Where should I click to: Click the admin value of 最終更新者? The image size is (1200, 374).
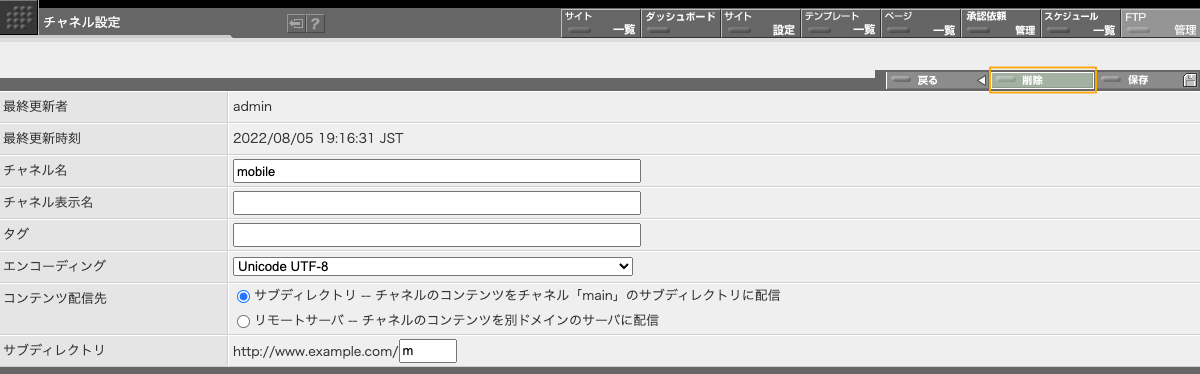pyautogui.click(x=253, y=106)
